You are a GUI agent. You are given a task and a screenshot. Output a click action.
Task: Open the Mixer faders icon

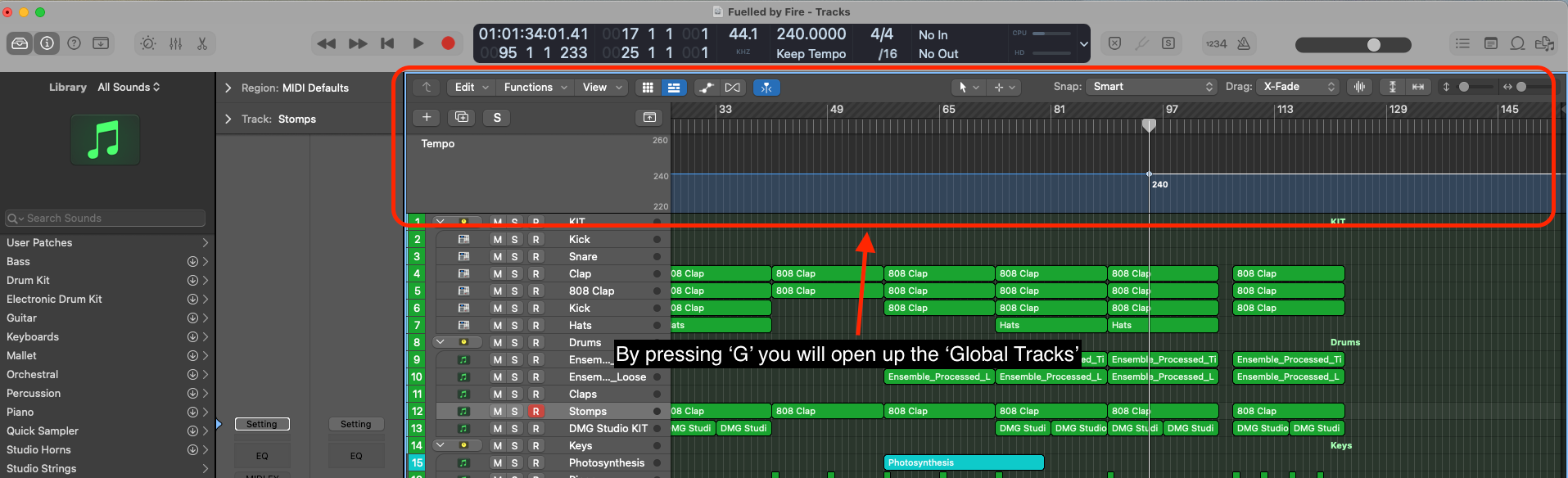point(175,43)
